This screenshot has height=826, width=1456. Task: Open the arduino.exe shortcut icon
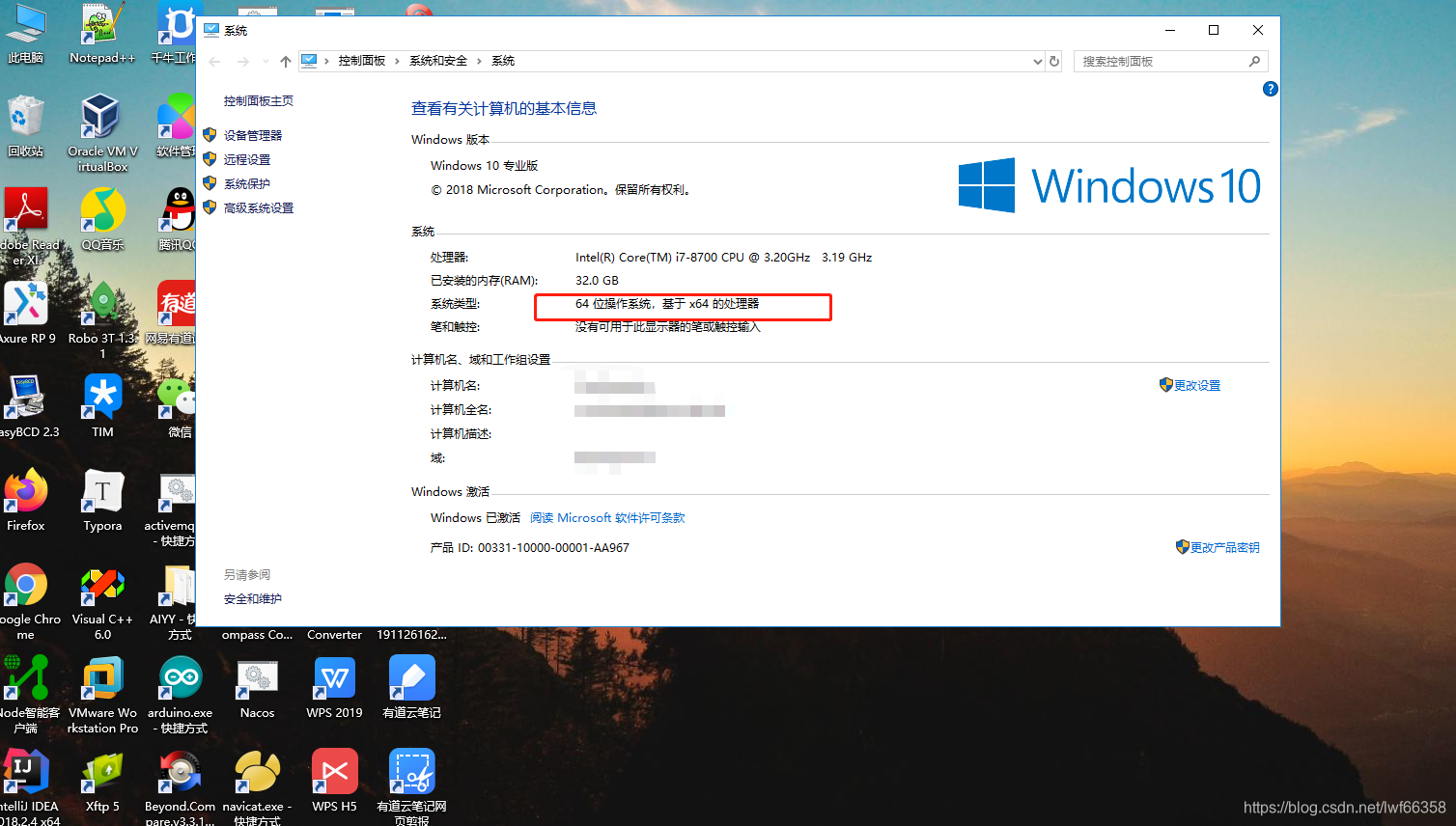coord(181,695)
